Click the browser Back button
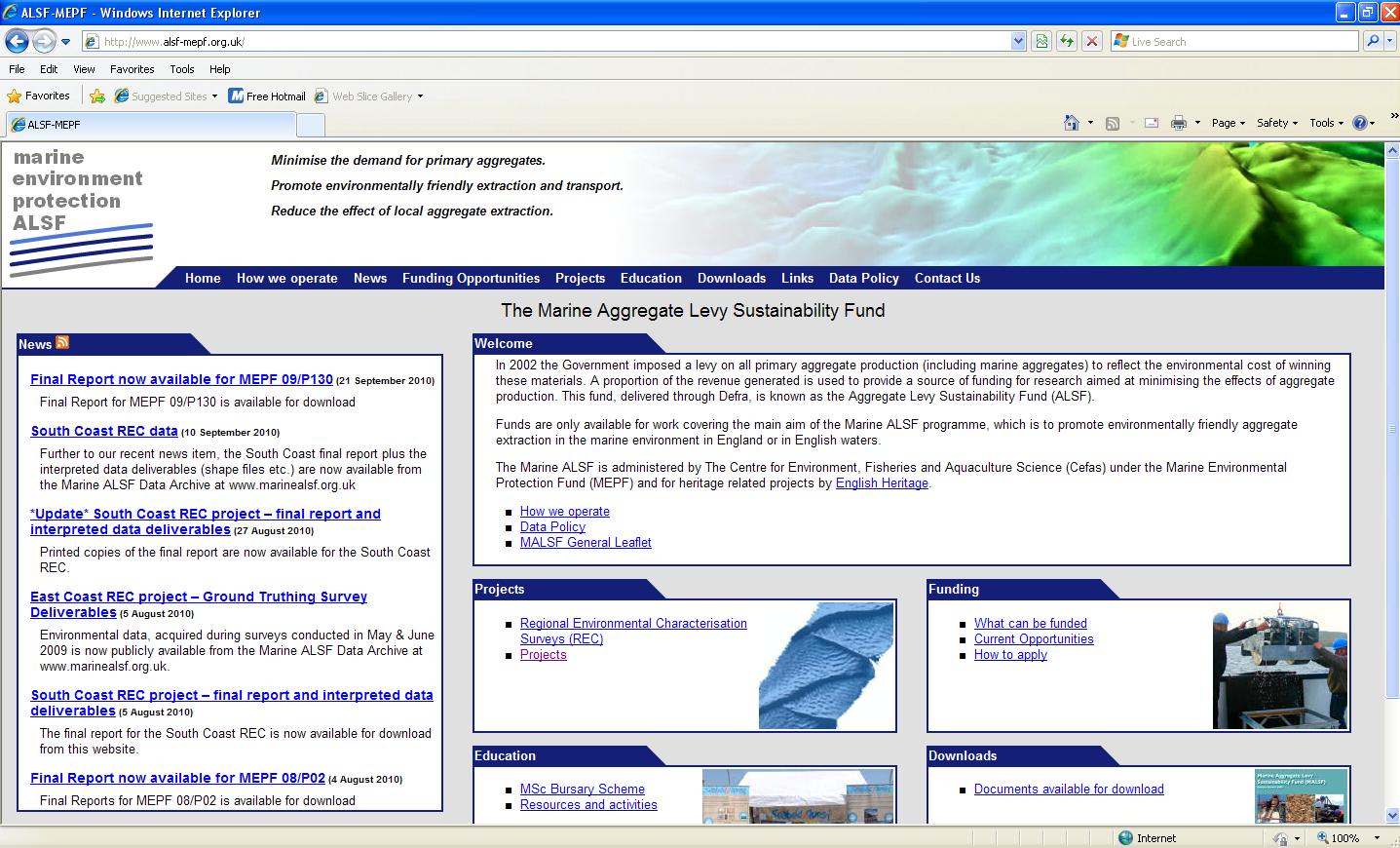 (x=17, y=41)
